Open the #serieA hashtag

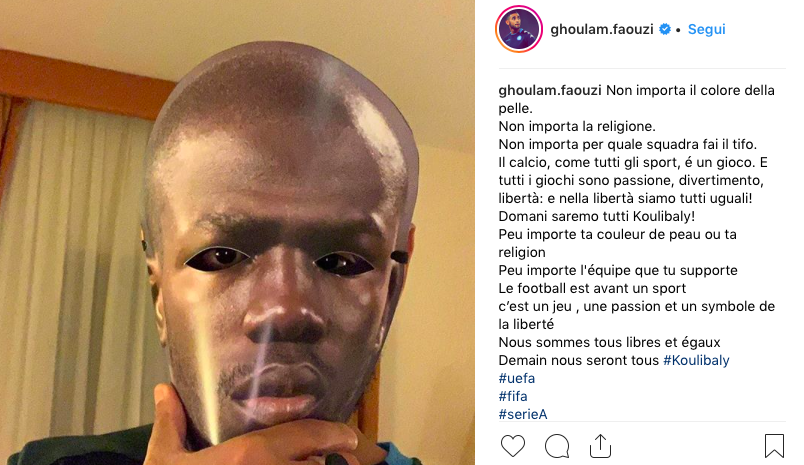tap(523, 414)
